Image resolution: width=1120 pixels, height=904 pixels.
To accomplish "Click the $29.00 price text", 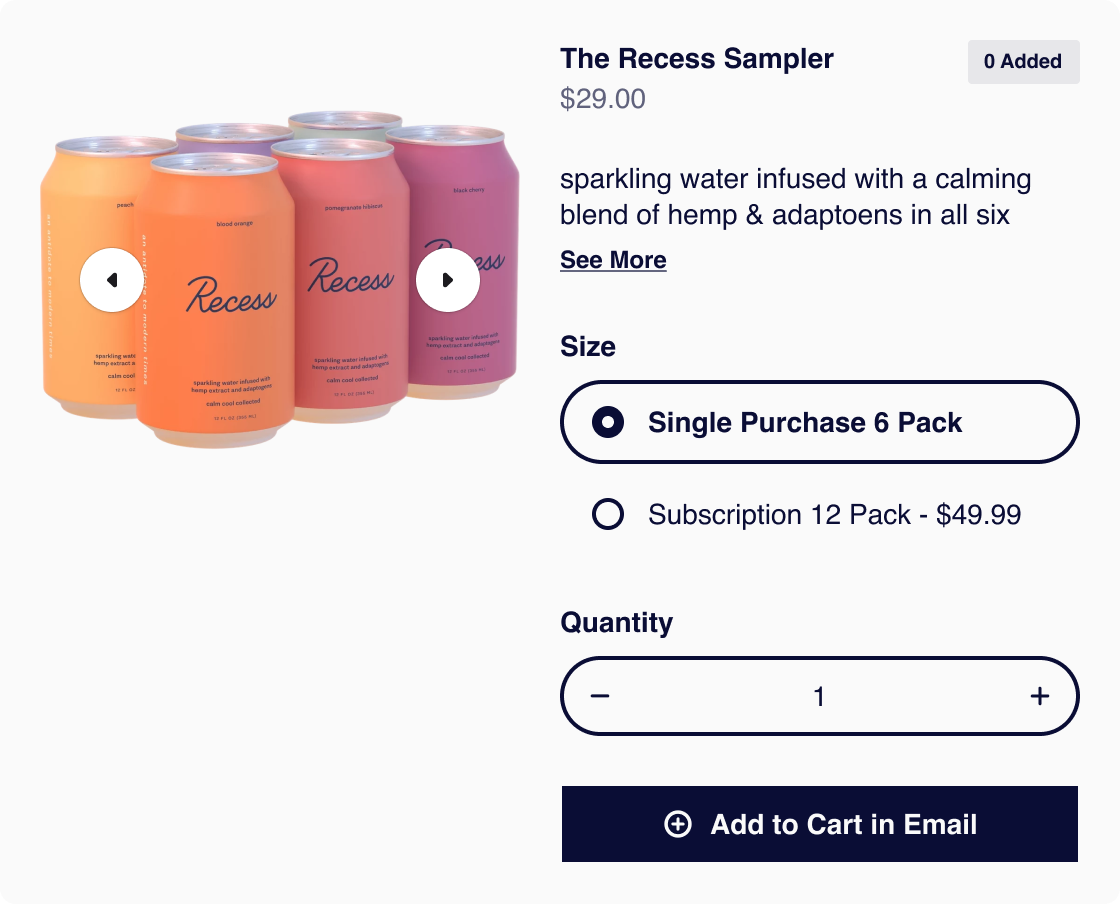I will point(603,99).
